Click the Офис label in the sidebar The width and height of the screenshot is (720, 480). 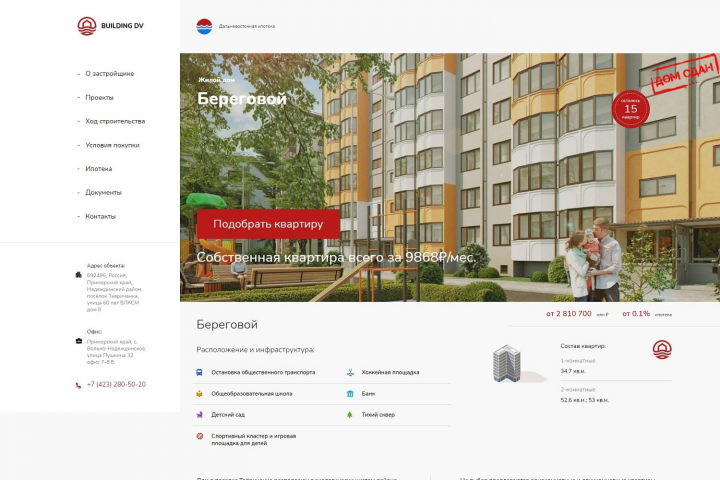[94, 332]
